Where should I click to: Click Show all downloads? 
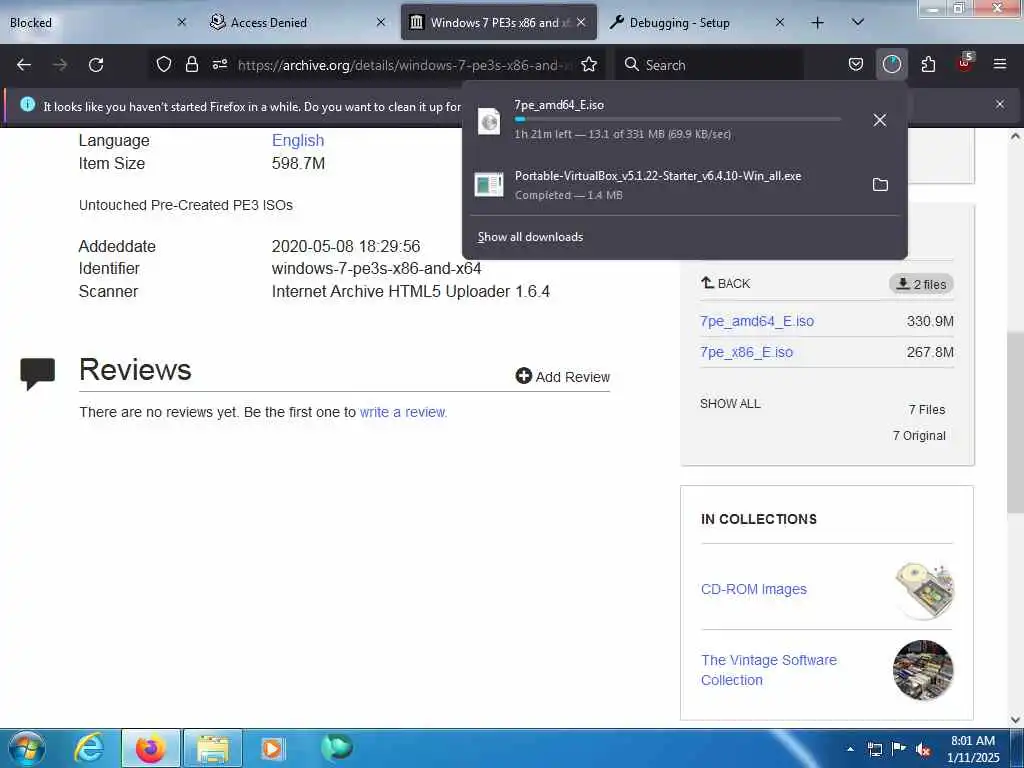[x=530, y=237]
